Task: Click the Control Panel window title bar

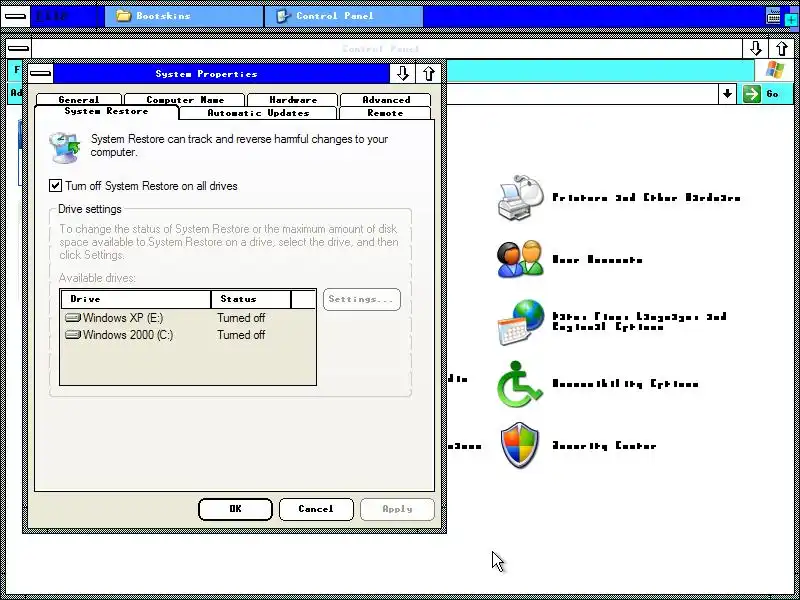Action: (x=387, y=49)
